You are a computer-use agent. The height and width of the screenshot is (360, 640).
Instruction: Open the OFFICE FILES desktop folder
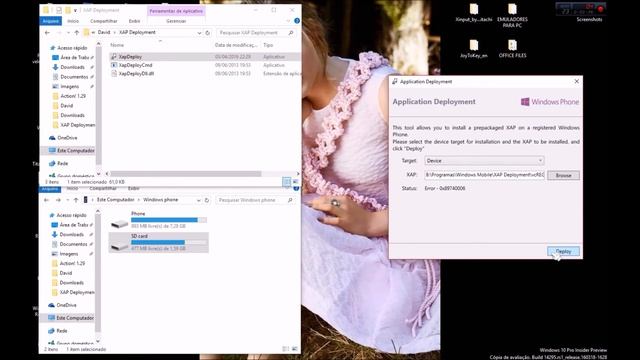pos(512,49)
